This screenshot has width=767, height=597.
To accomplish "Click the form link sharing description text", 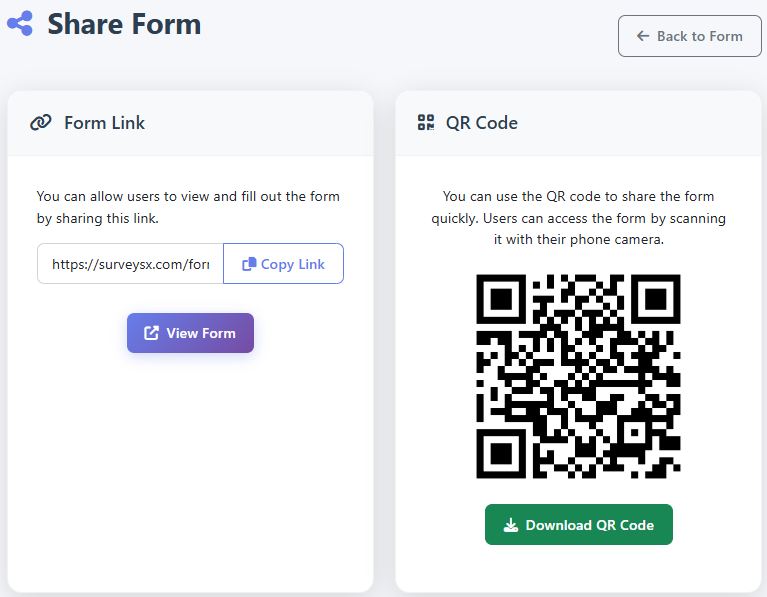I will tap(188, 207).
